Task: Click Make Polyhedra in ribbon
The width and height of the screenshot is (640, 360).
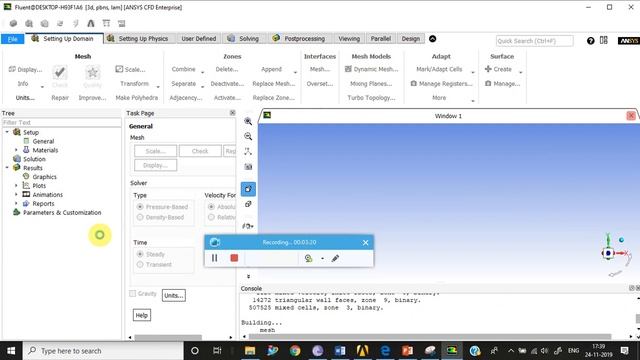Action: point(137,98)
